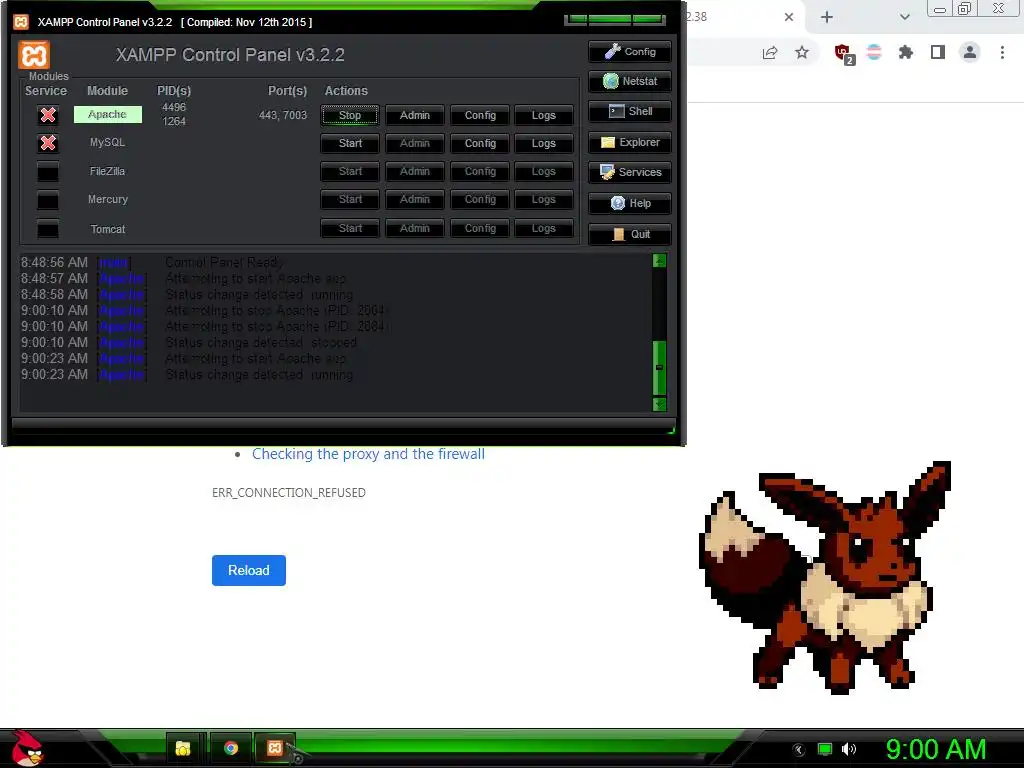Click the Reload button in Chrome
This screenshot has width=1024, height=768.
[x=249, y=570]
